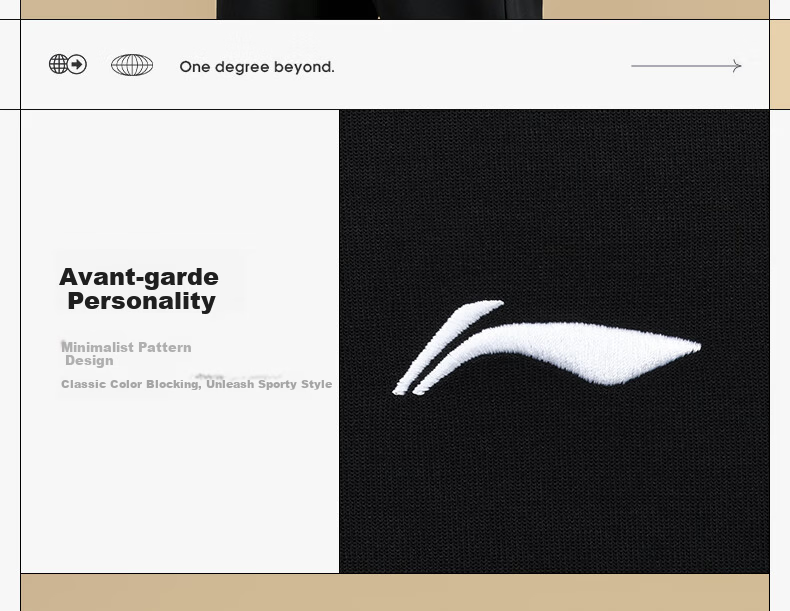Click the long right arrow
This screenshot has width=790, height=611.
click(x=686, y=66)
